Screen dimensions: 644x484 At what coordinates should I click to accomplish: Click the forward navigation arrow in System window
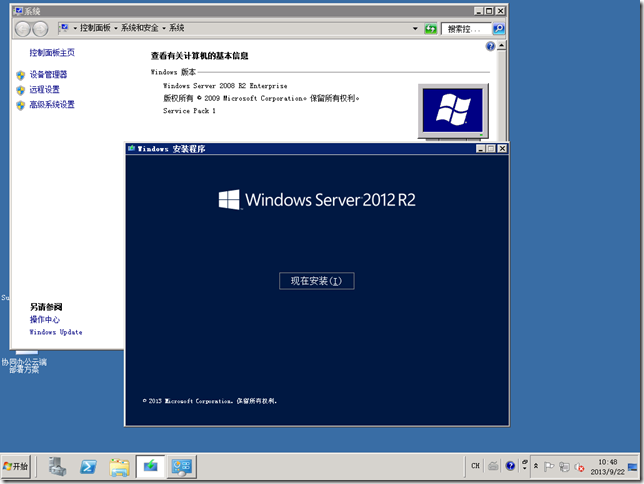point(40,28)
